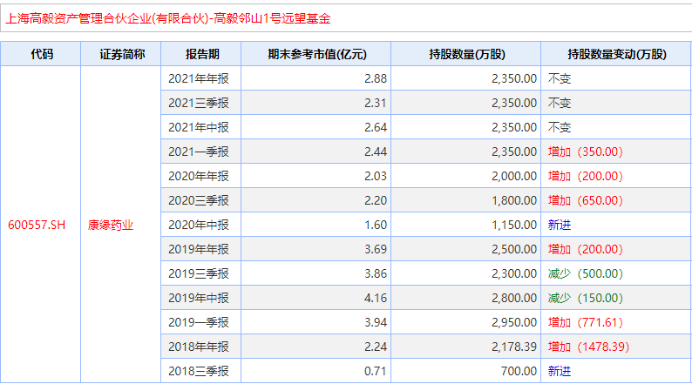
Task: Click market value 4.16 cell
Action: coord(316,298)
